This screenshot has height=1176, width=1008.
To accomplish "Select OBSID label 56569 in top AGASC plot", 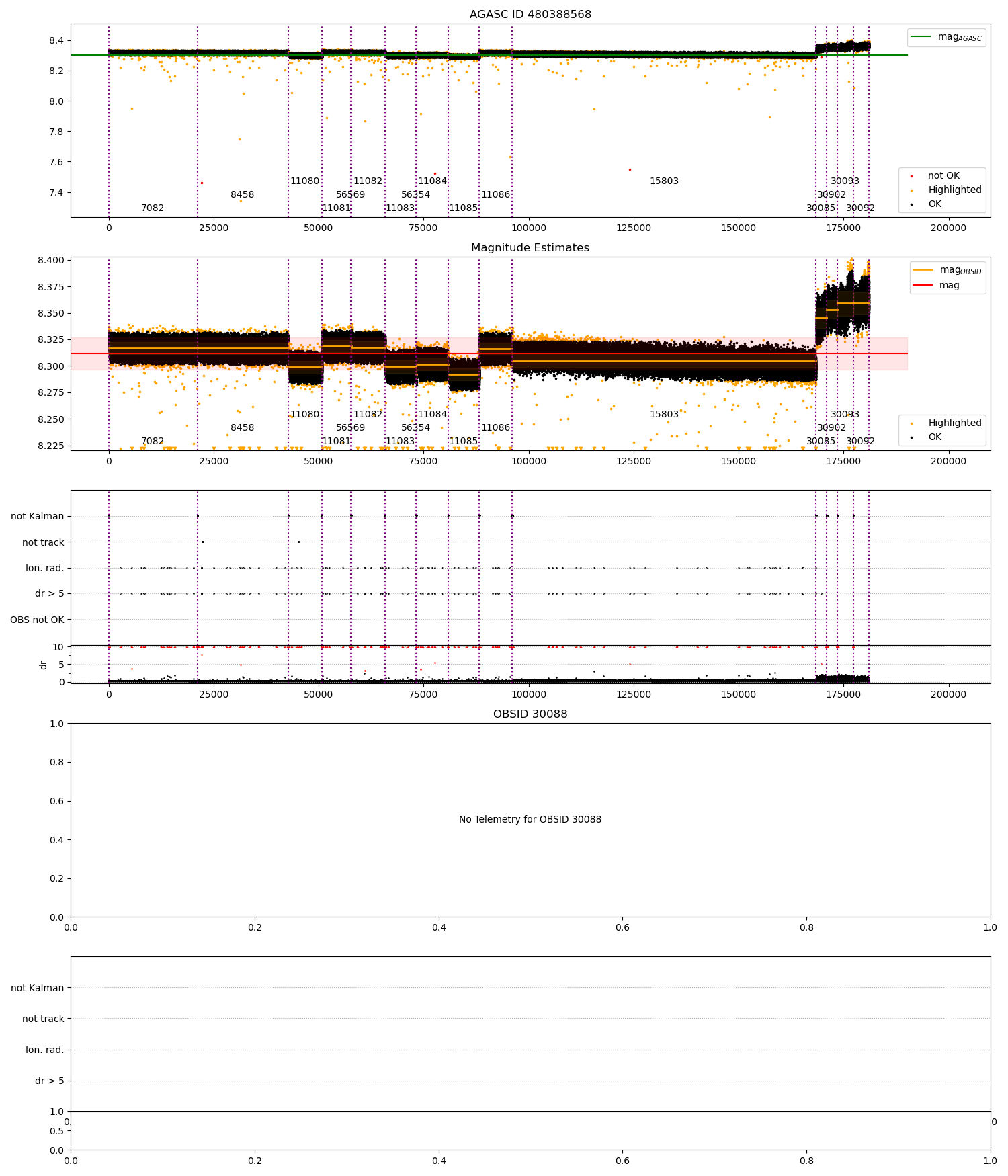I will [x=351, y=194].
